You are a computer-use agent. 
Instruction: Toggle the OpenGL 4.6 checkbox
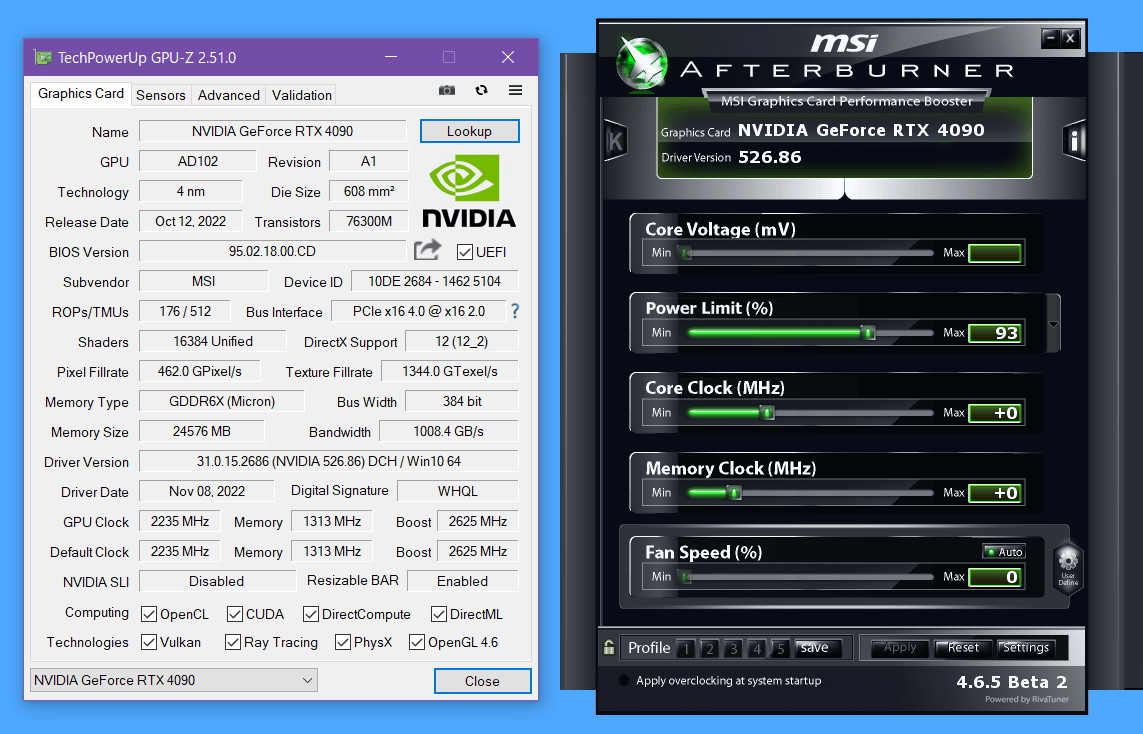[x=417, y=642]
